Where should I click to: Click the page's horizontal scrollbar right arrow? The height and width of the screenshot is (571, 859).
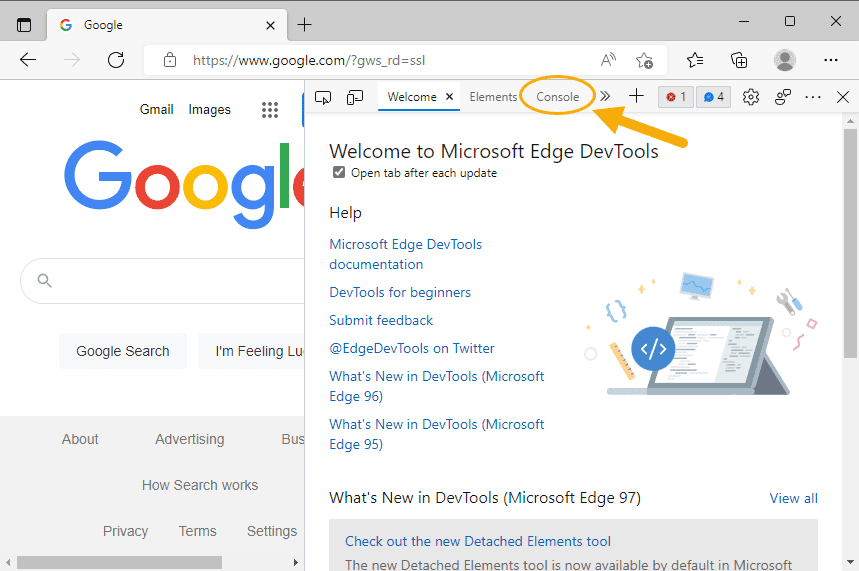coord(296,563)
